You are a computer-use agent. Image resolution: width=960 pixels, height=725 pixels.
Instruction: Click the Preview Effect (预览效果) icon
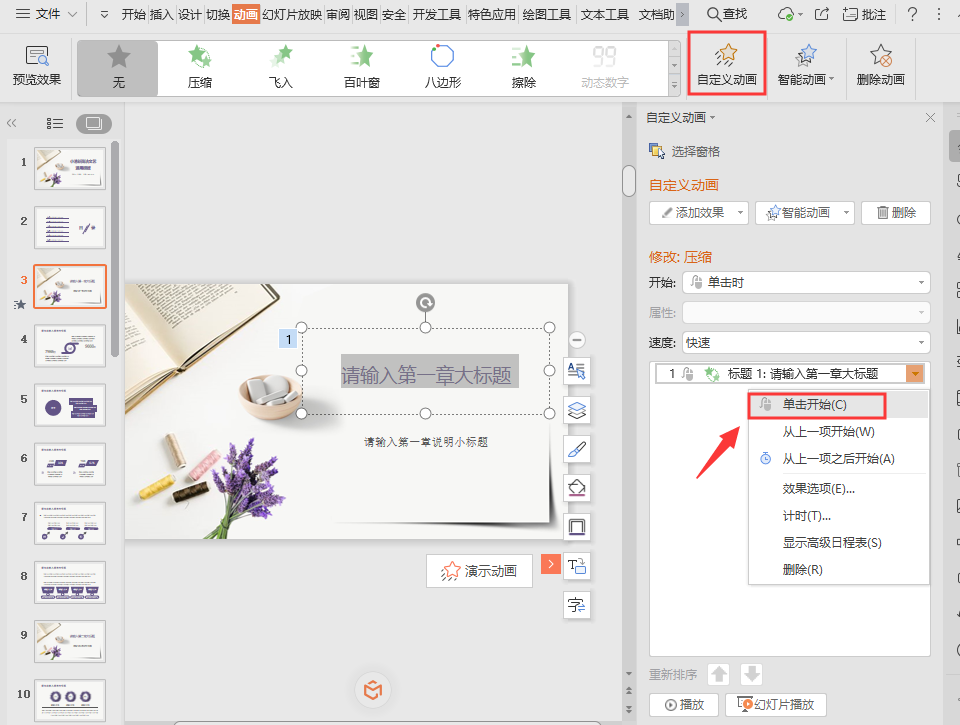click(x=37, y=66)
